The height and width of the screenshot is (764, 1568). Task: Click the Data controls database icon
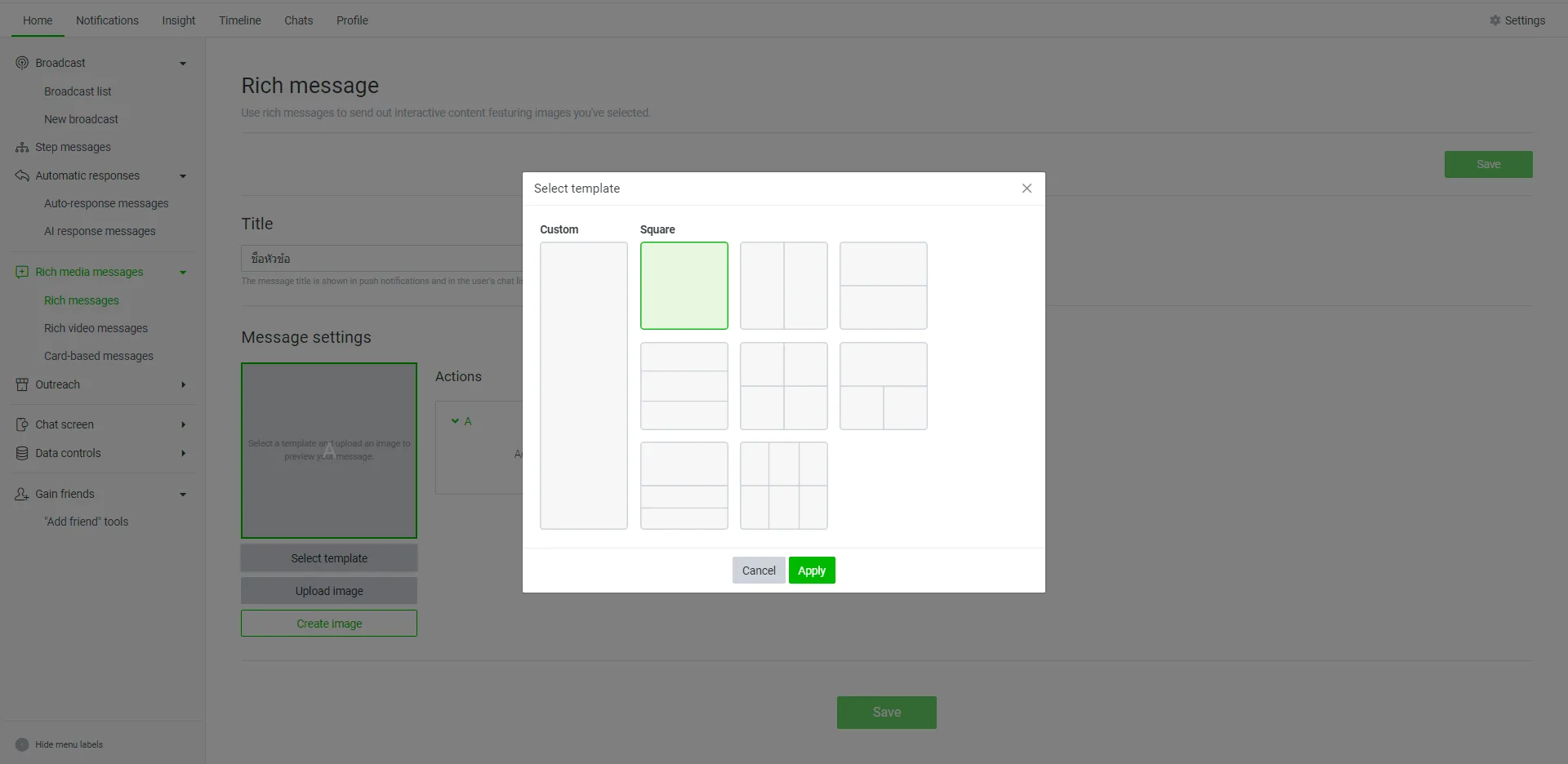22,453
